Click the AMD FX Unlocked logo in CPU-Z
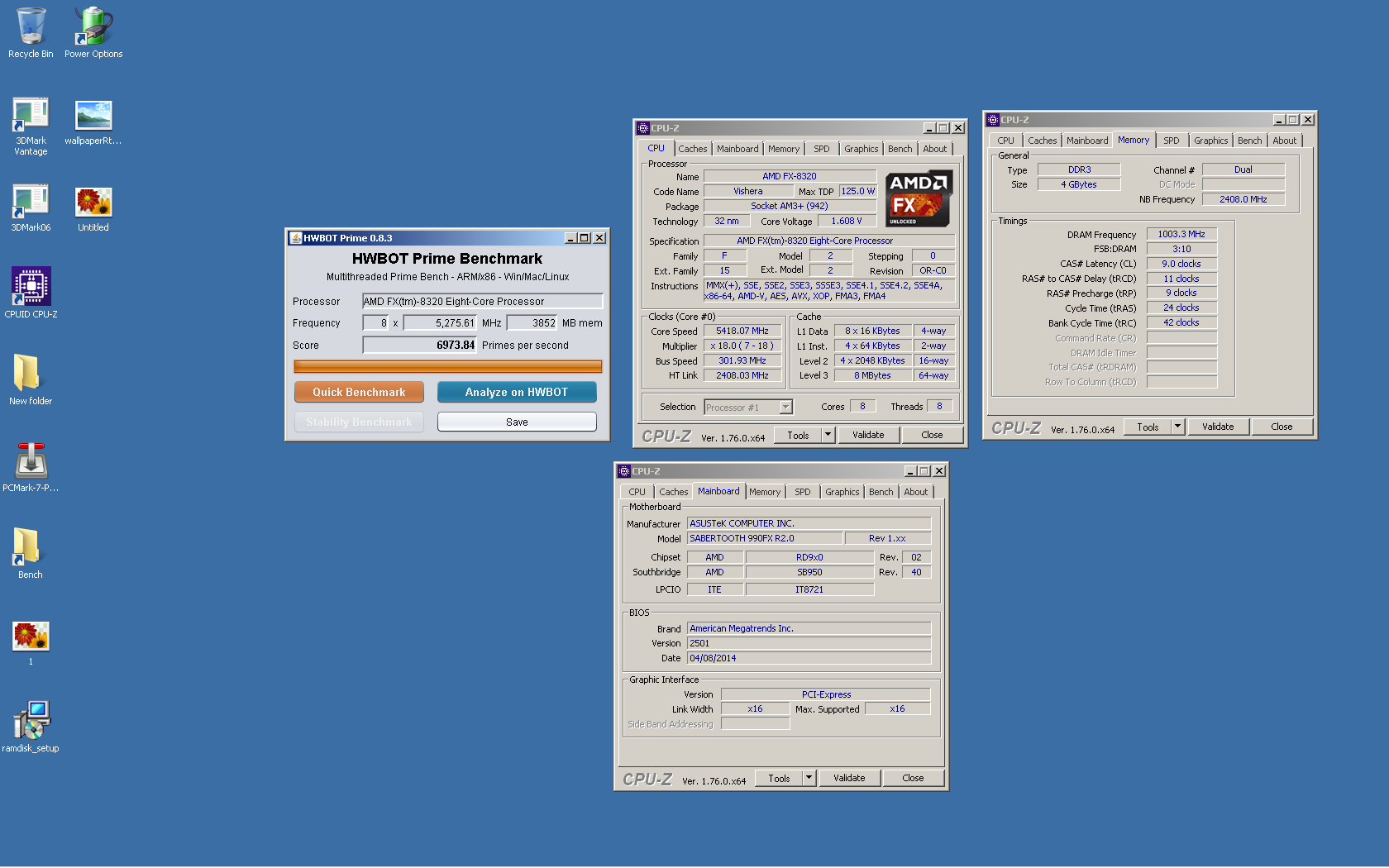The height and width of the screenshot is (868, 1389). point(919,198)
